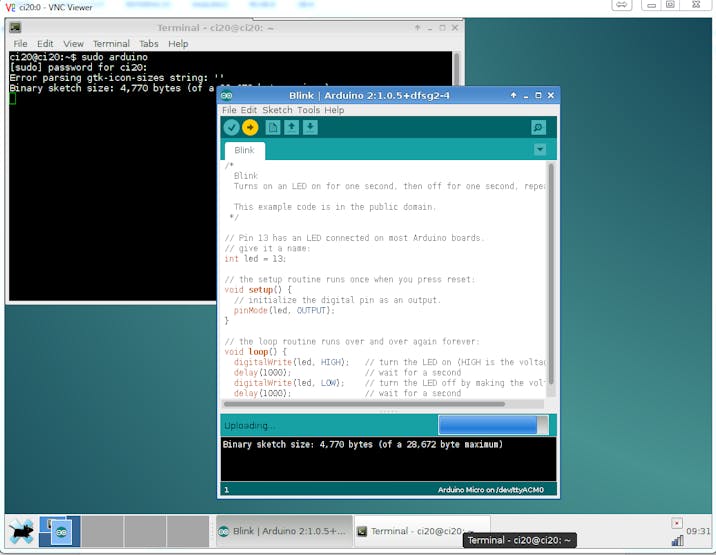Click the 'Error parsing gtk-icon-sizes' terminal line
716x555 pixels.
coord(116,78)
